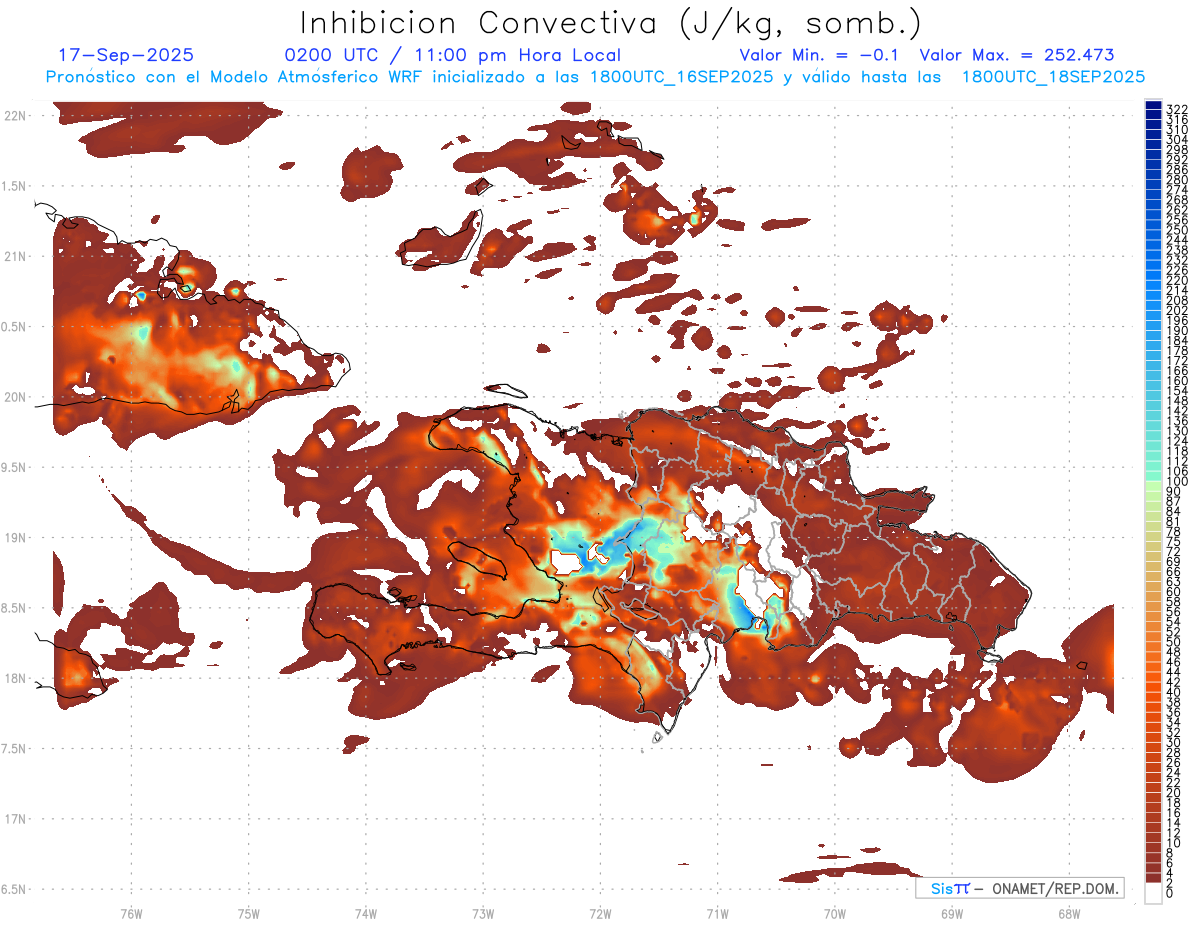
Task: Click the '75W' longitude label
Action: 249,913
